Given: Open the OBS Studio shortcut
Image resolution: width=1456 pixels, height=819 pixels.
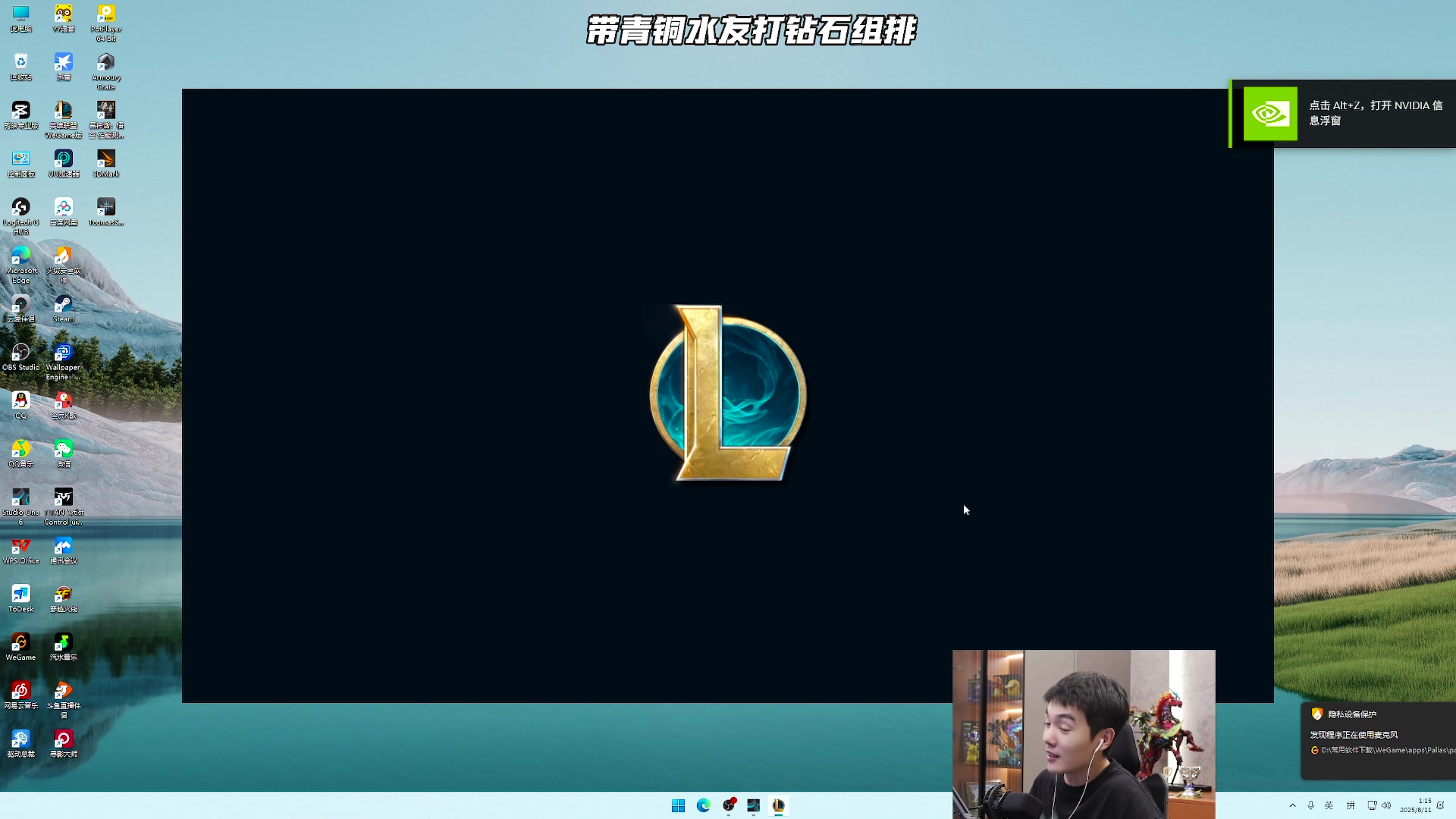Looking at the screenshot, I should [20, 357].
